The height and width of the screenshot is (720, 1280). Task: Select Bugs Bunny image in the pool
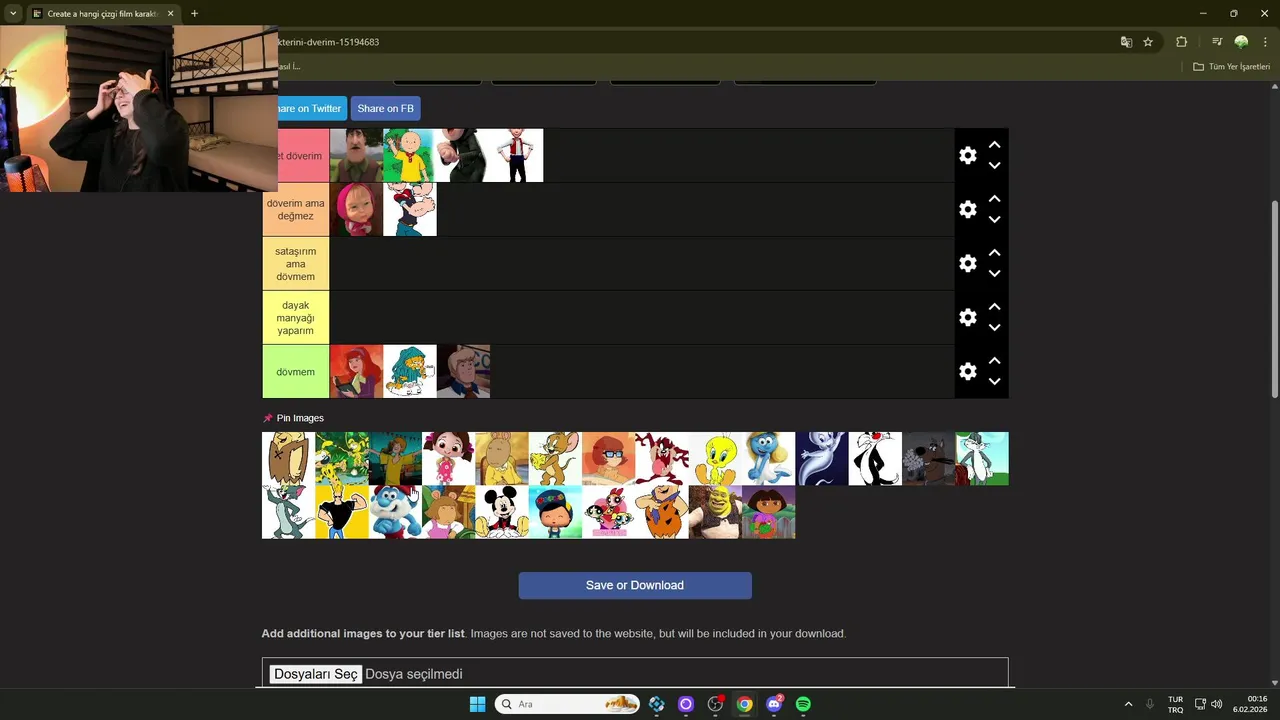[x=982, y=458]
